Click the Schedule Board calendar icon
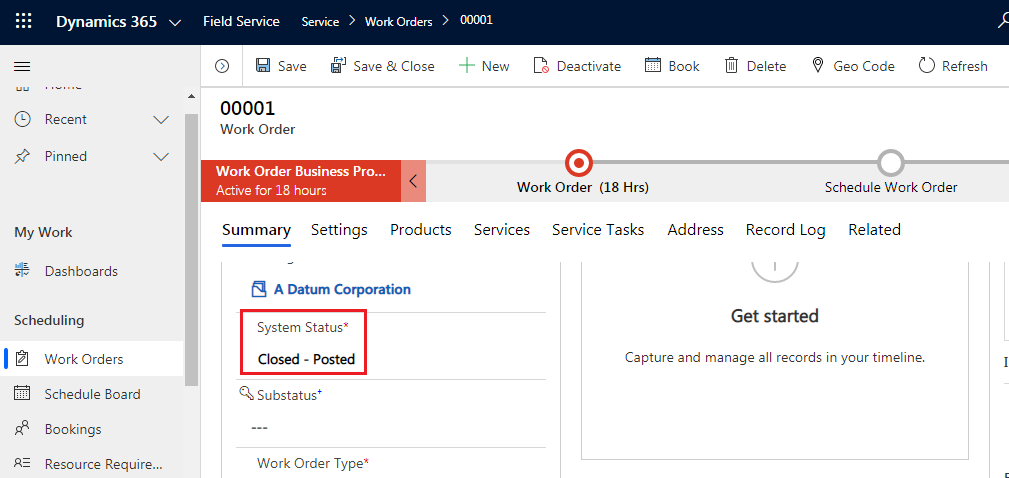 coord(23,393)
